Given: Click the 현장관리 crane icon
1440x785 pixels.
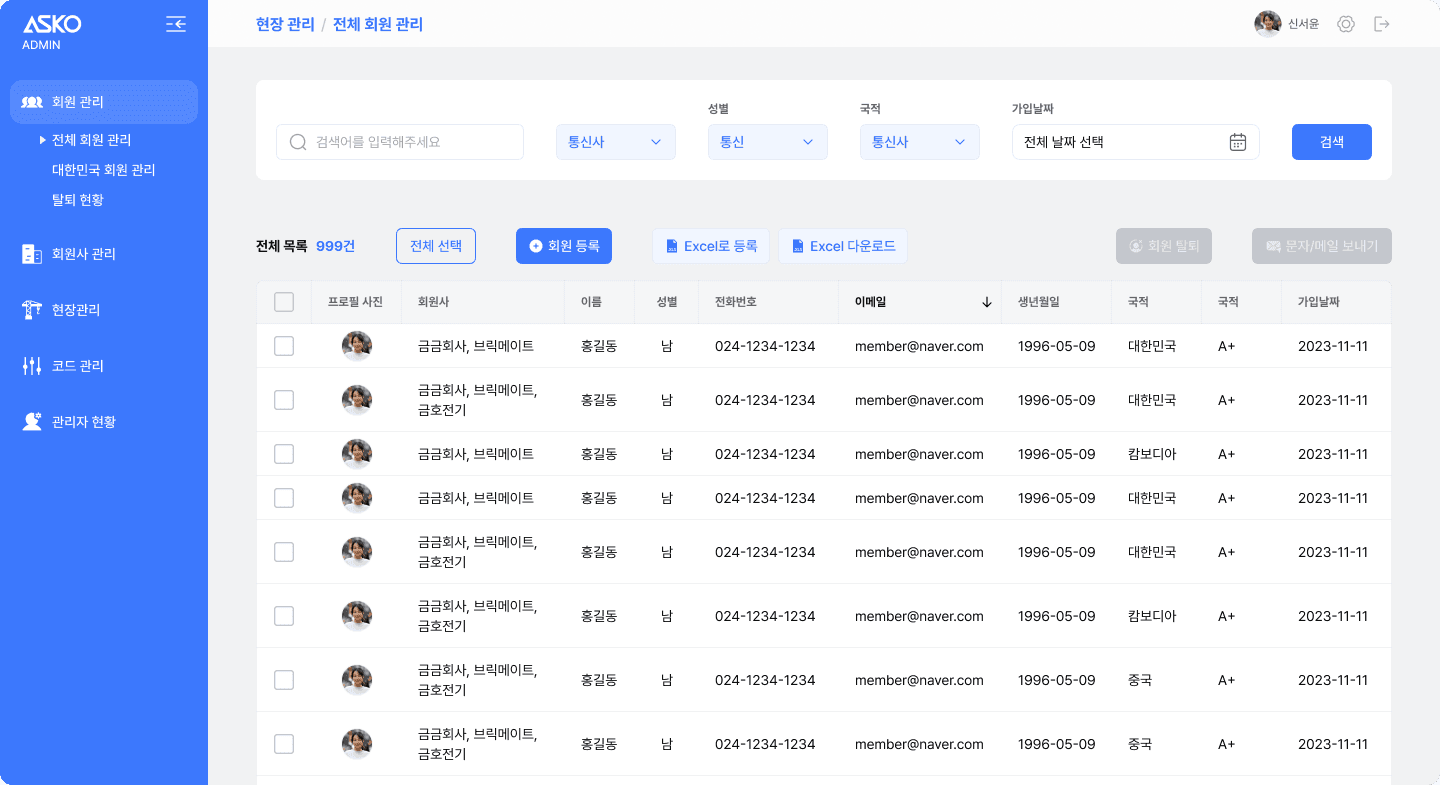Looking at the screenshot, I should pos(32,310).
